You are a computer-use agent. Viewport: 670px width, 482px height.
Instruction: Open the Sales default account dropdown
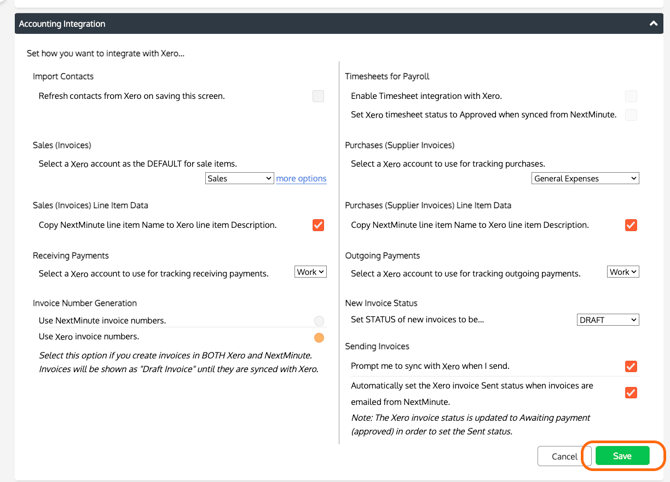pyautogui.click(x=239, y=178)
